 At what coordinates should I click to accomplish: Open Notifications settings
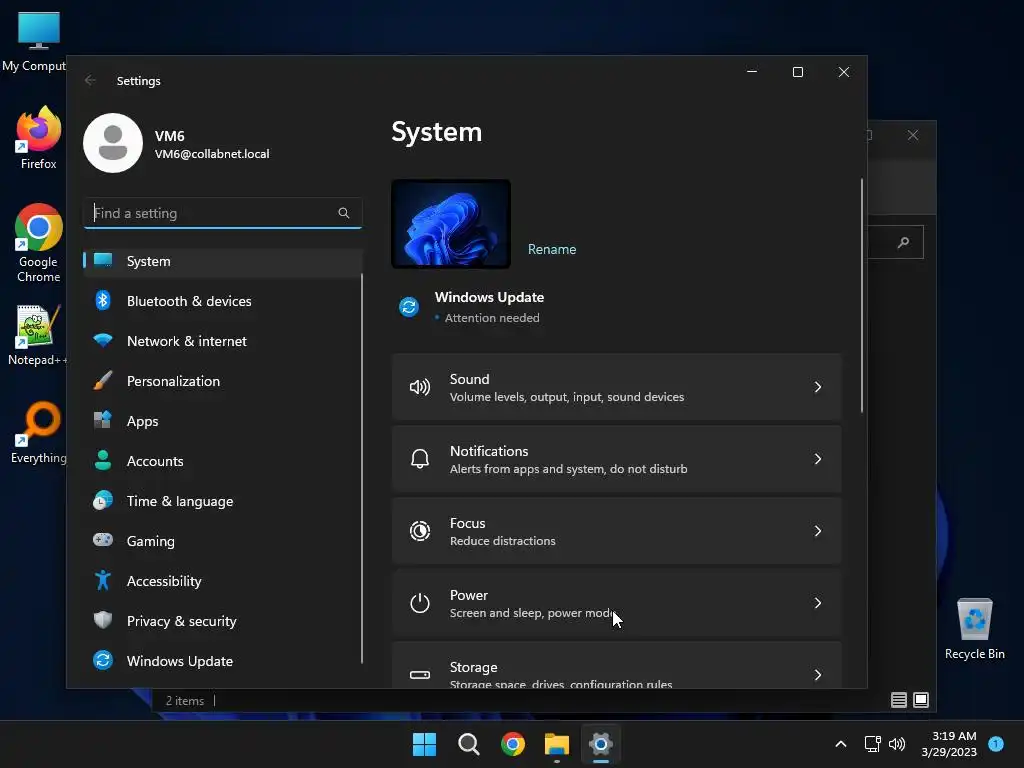(616, 459)
